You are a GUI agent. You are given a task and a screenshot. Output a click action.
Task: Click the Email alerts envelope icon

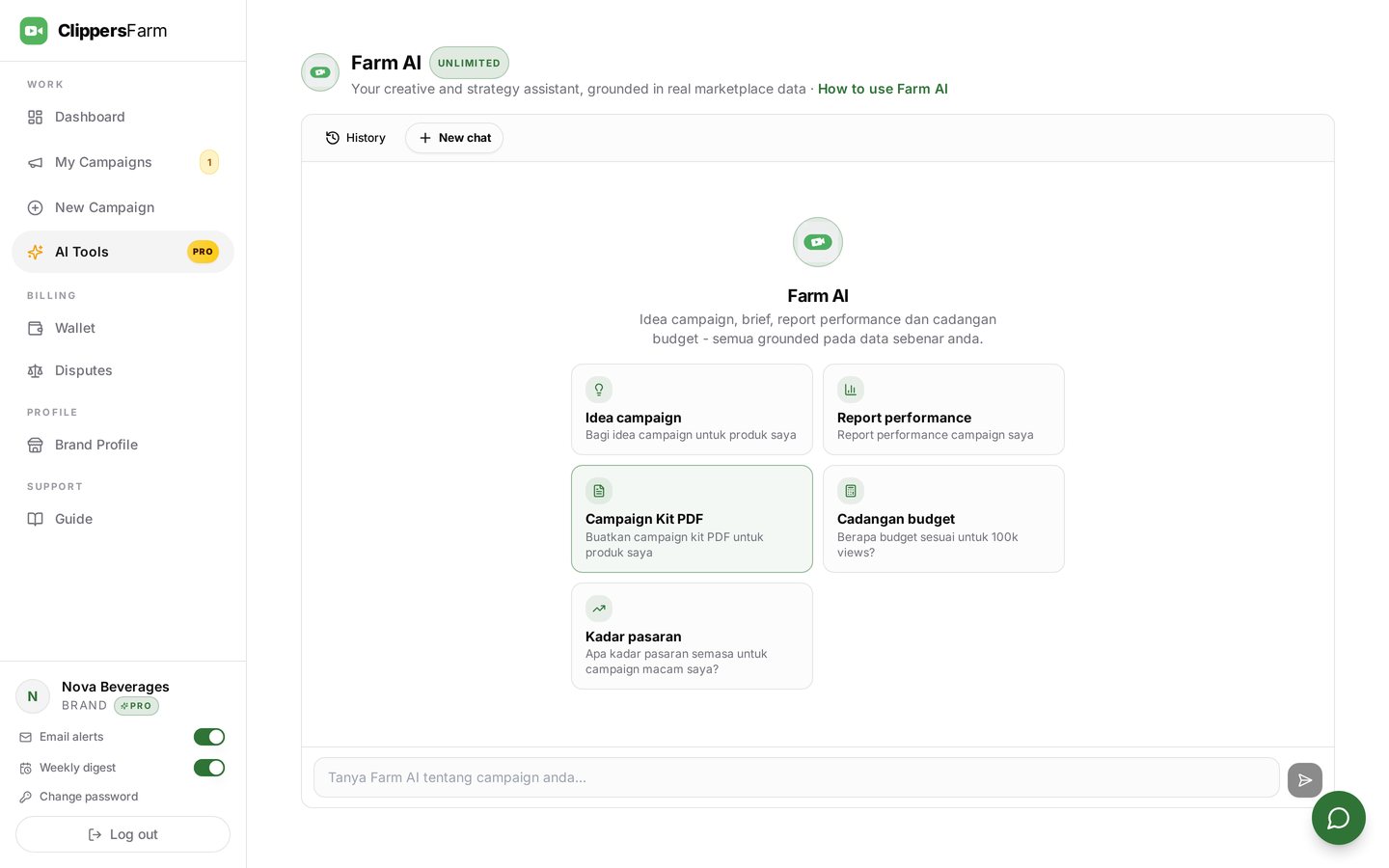26,737
